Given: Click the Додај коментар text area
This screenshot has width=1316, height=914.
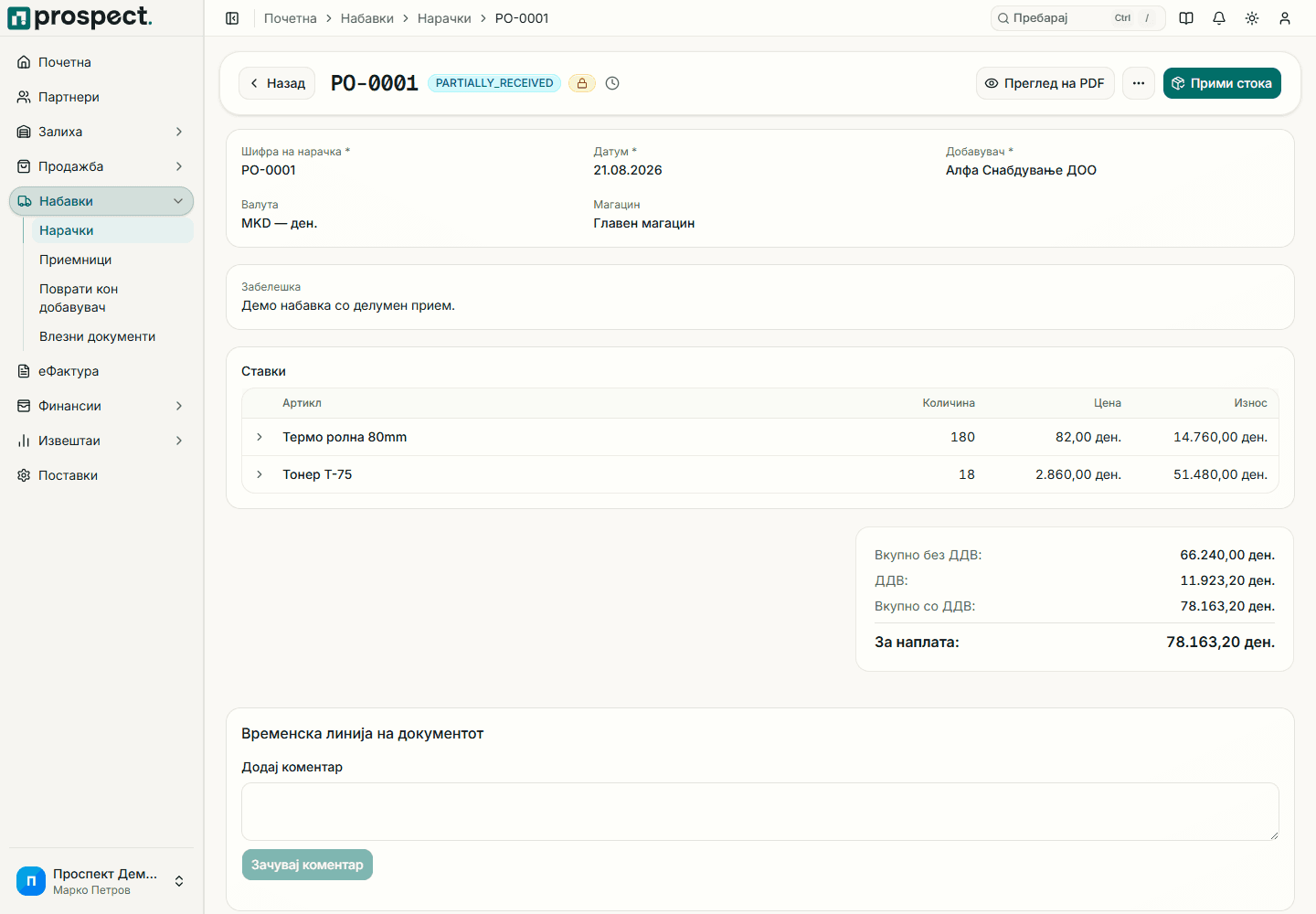Looking at the screenshot, I should [760, 812].
